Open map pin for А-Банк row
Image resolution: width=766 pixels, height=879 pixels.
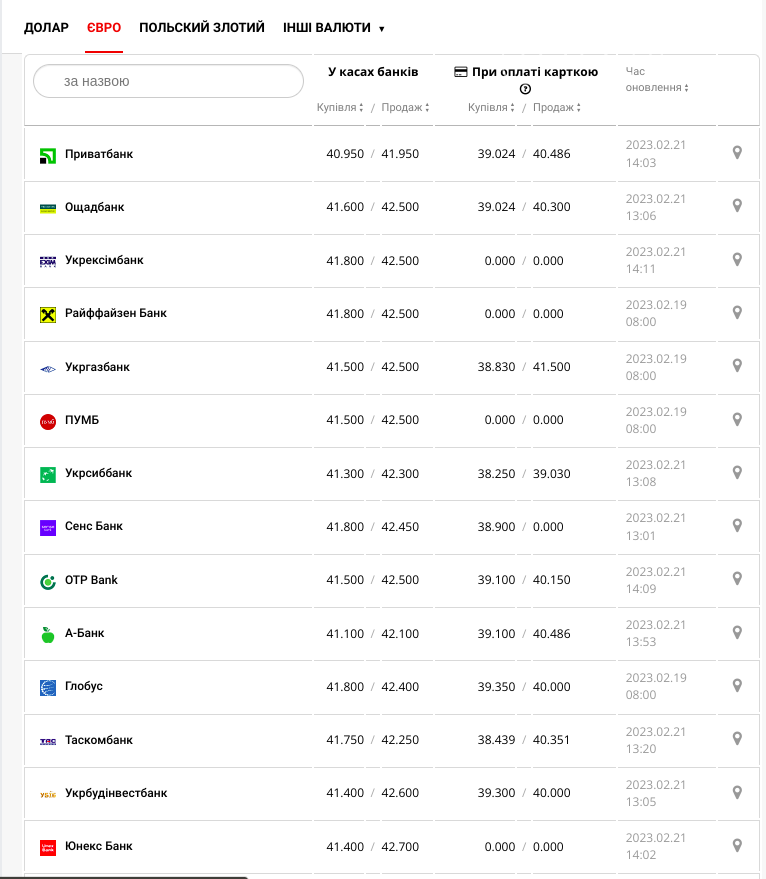(x=737, y=632)
